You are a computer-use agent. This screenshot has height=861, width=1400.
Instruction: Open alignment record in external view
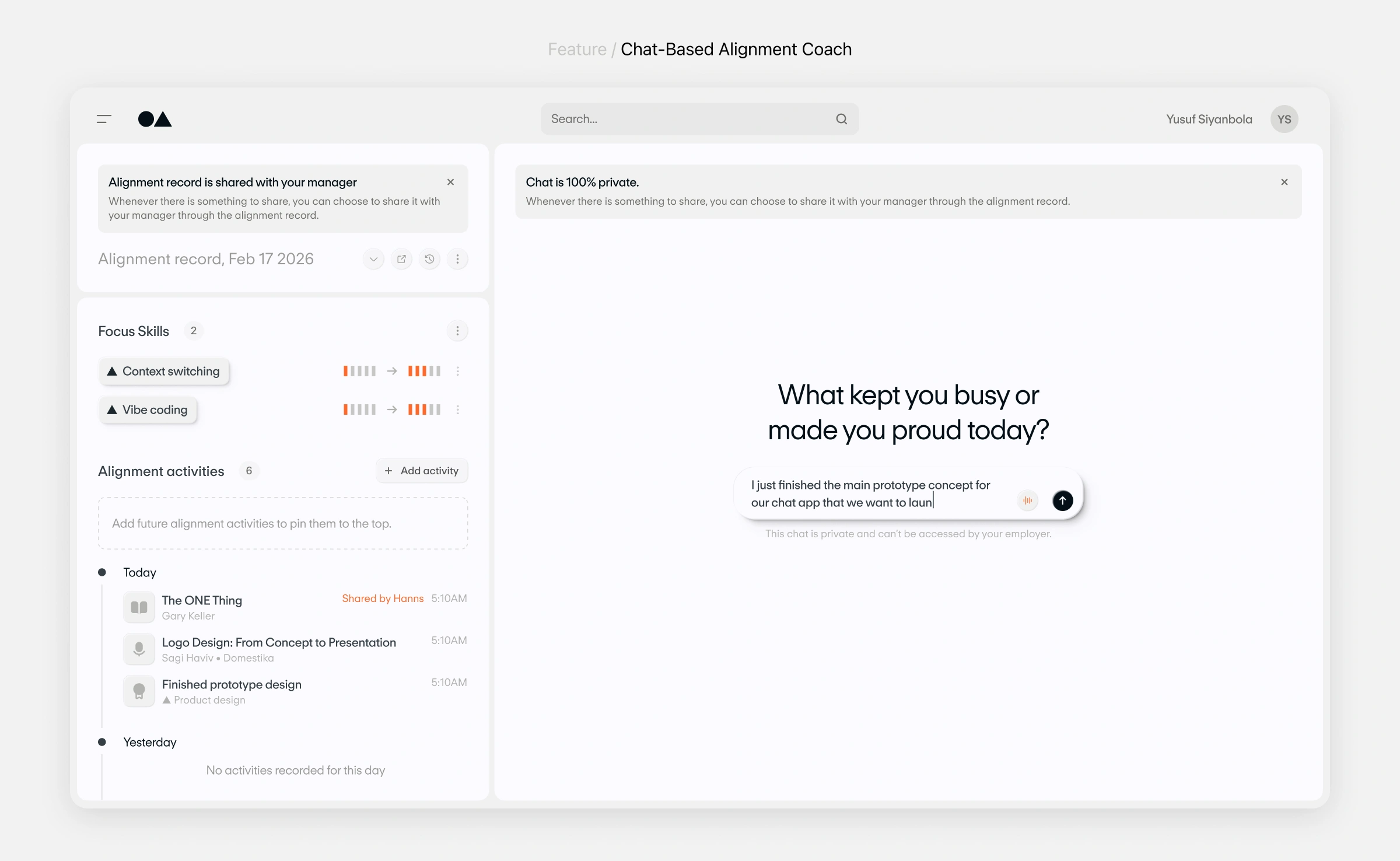401,259
